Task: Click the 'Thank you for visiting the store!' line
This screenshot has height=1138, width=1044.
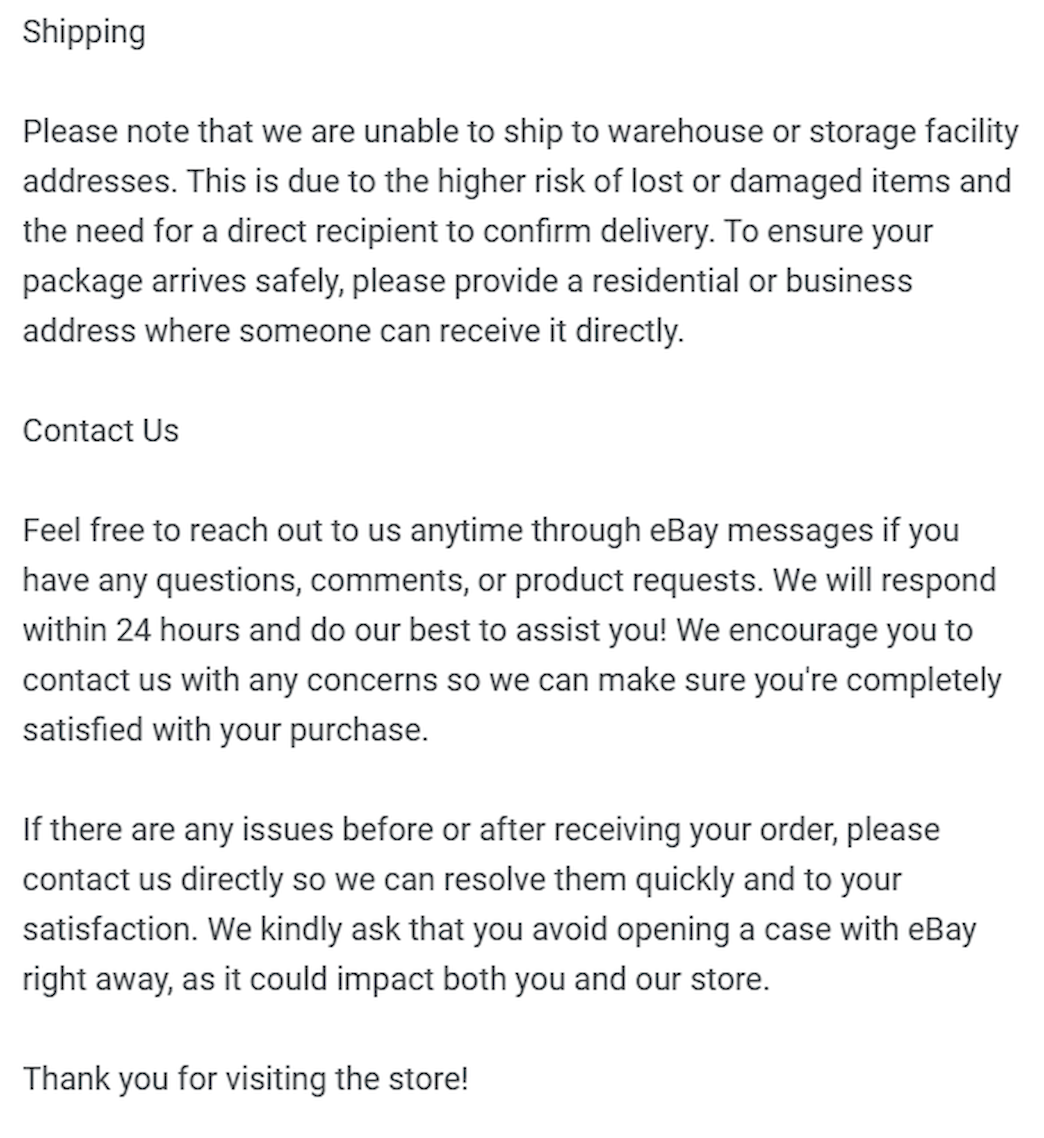Action: pos(245,1078)
